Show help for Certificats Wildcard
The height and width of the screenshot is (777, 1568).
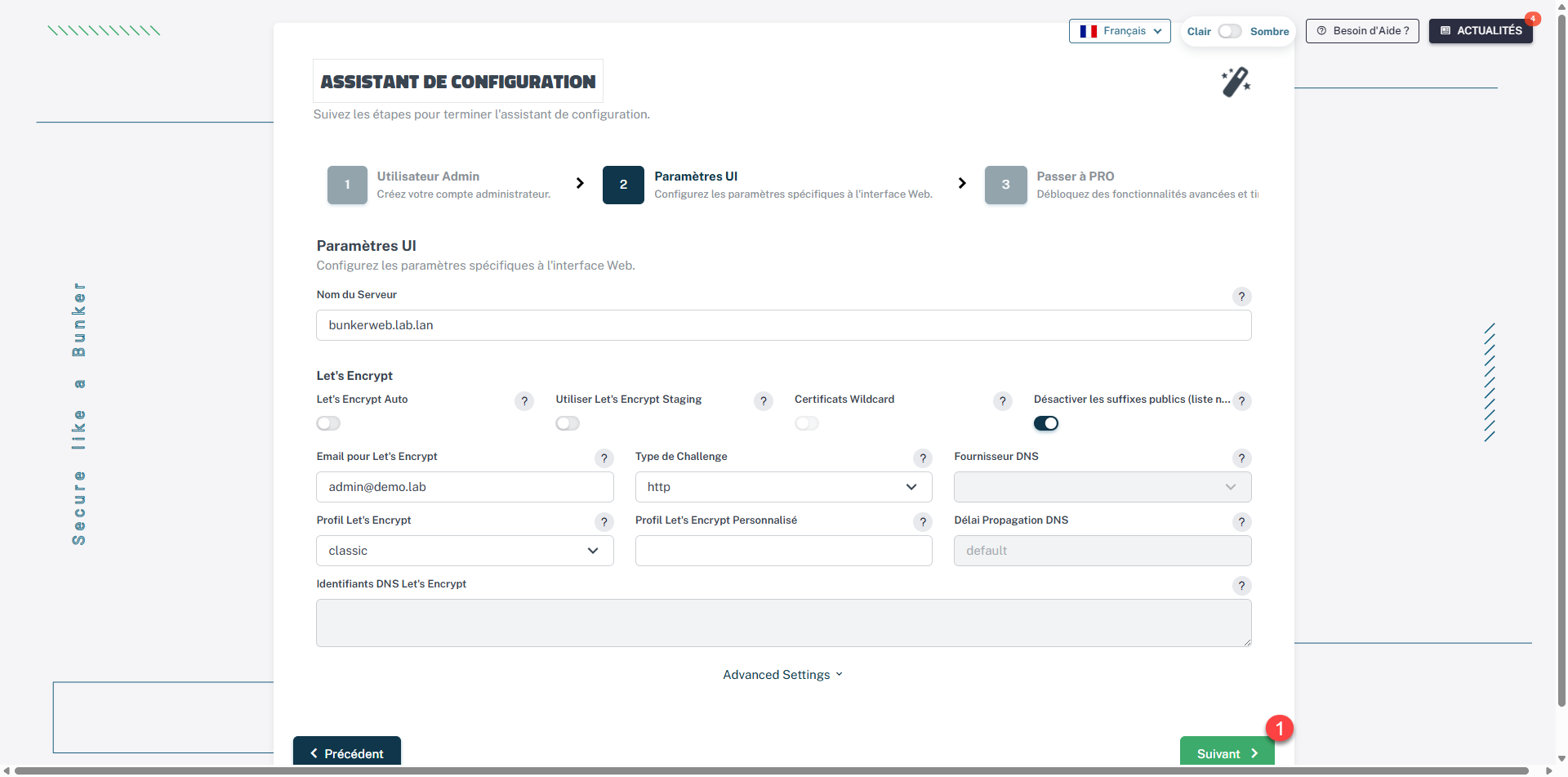coord(1002,401)
